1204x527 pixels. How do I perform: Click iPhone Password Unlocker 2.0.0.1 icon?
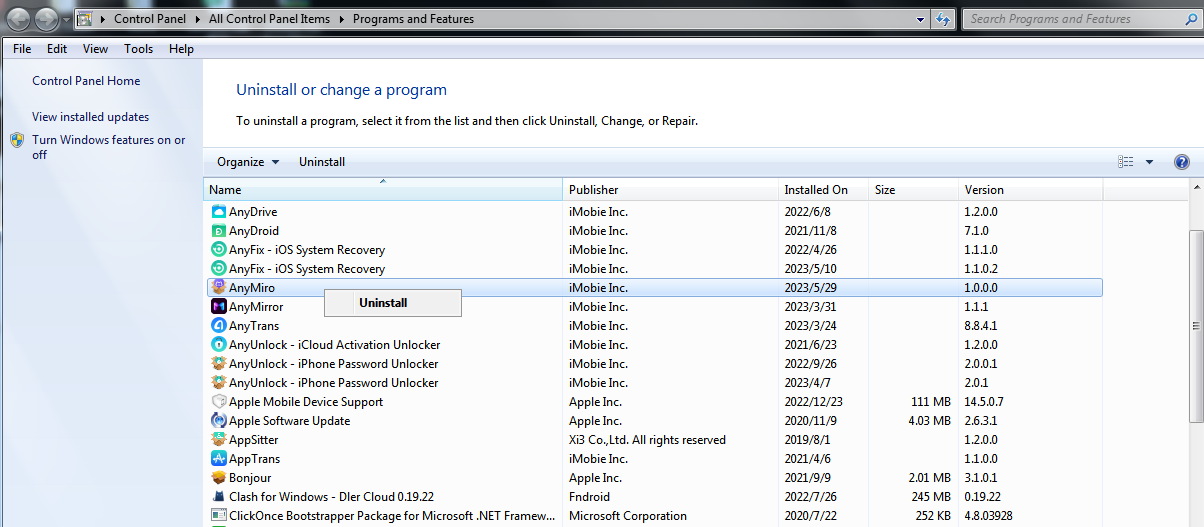pyautogui.click(x=219, y=364)
